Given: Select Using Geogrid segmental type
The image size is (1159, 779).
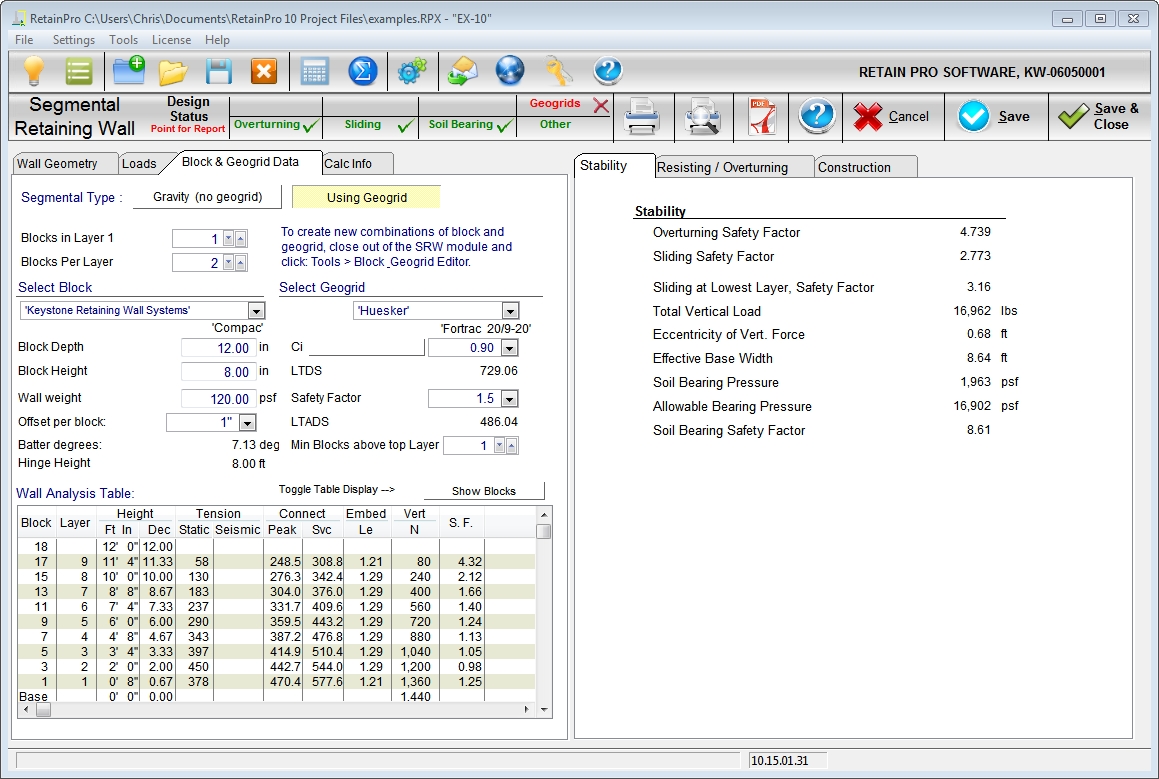Looking at the screenshot, I should [x=366, y=198].
